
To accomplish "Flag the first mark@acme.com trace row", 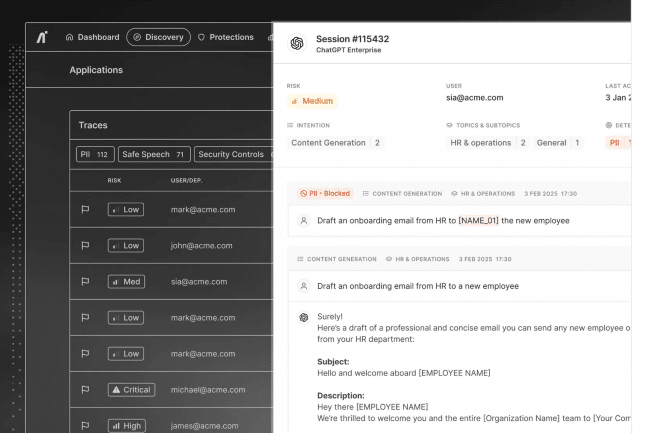I will tap(85, 210).
